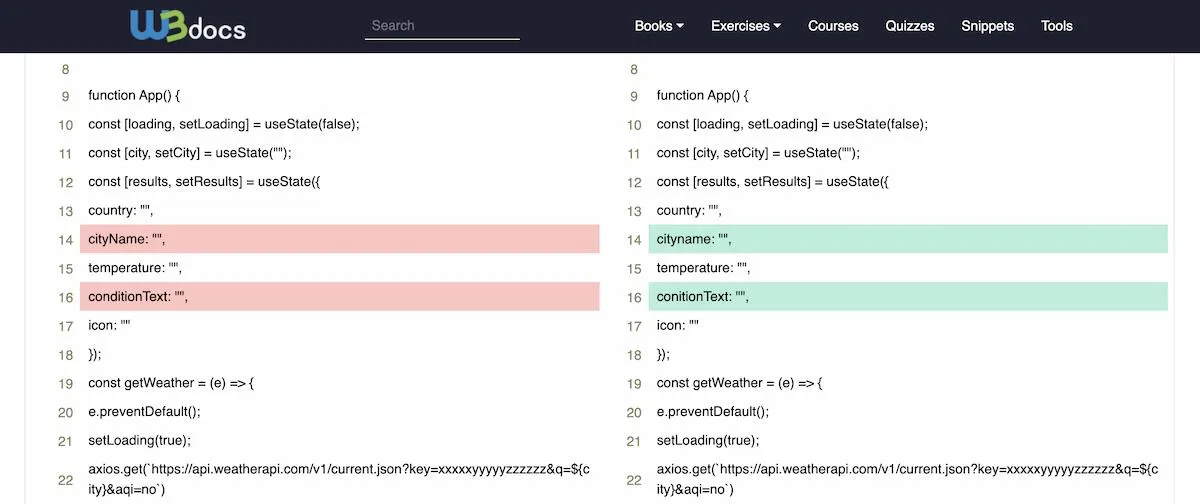The image size is (1200, 504).
Task: Focus the Search input field
Action: (442, 26)
